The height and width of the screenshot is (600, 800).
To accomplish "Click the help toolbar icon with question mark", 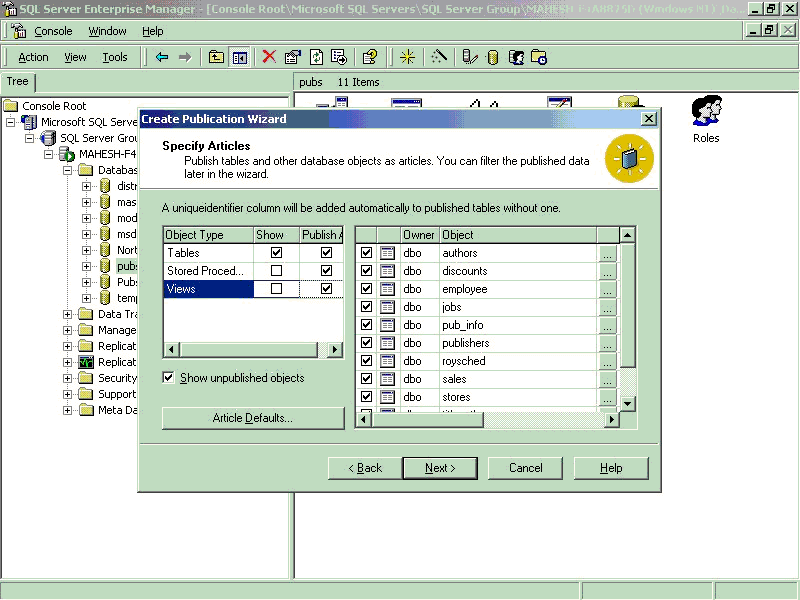I will tap(369, 57).
